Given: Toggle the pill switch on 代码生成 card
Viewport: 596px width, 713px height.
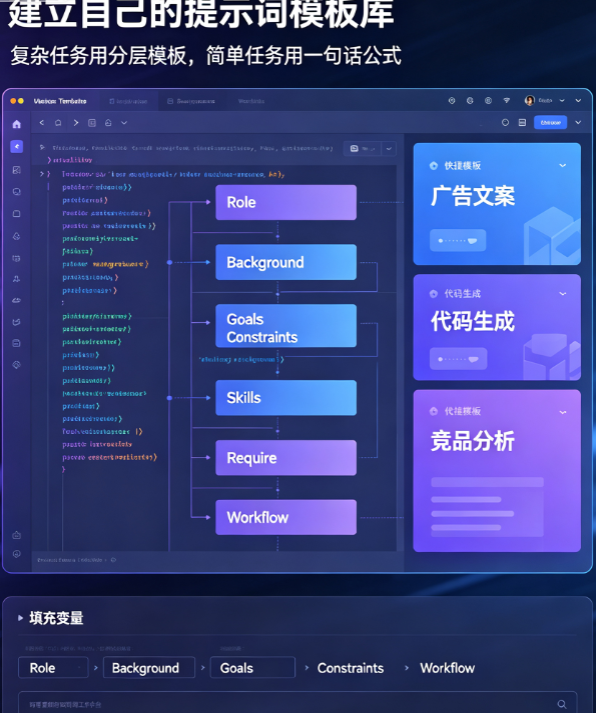Looking at the screenshot, I should click(458, 359).
